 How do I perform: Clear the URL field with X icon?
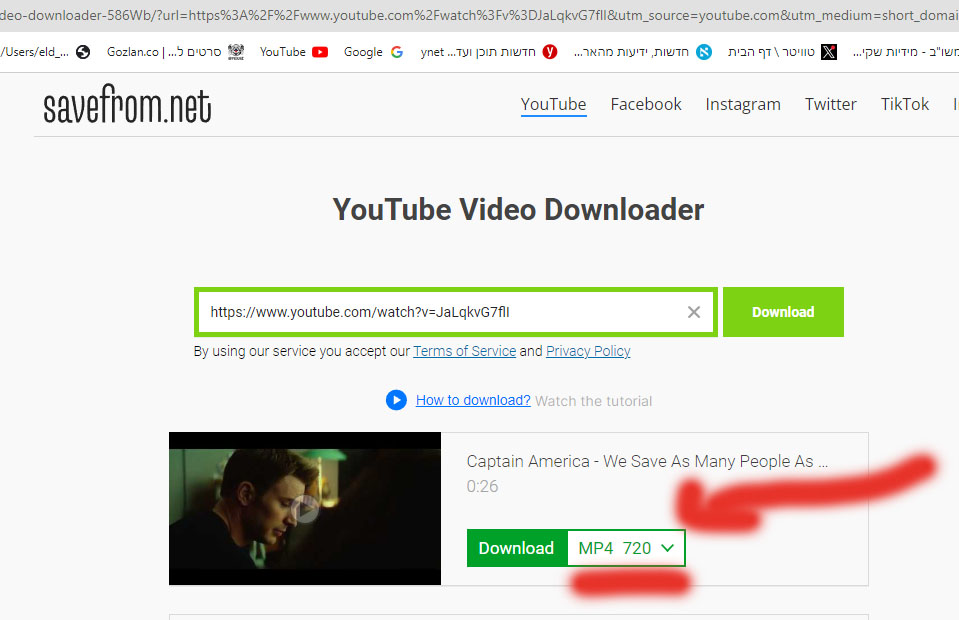pyautogui.click(x=694, y=312)
